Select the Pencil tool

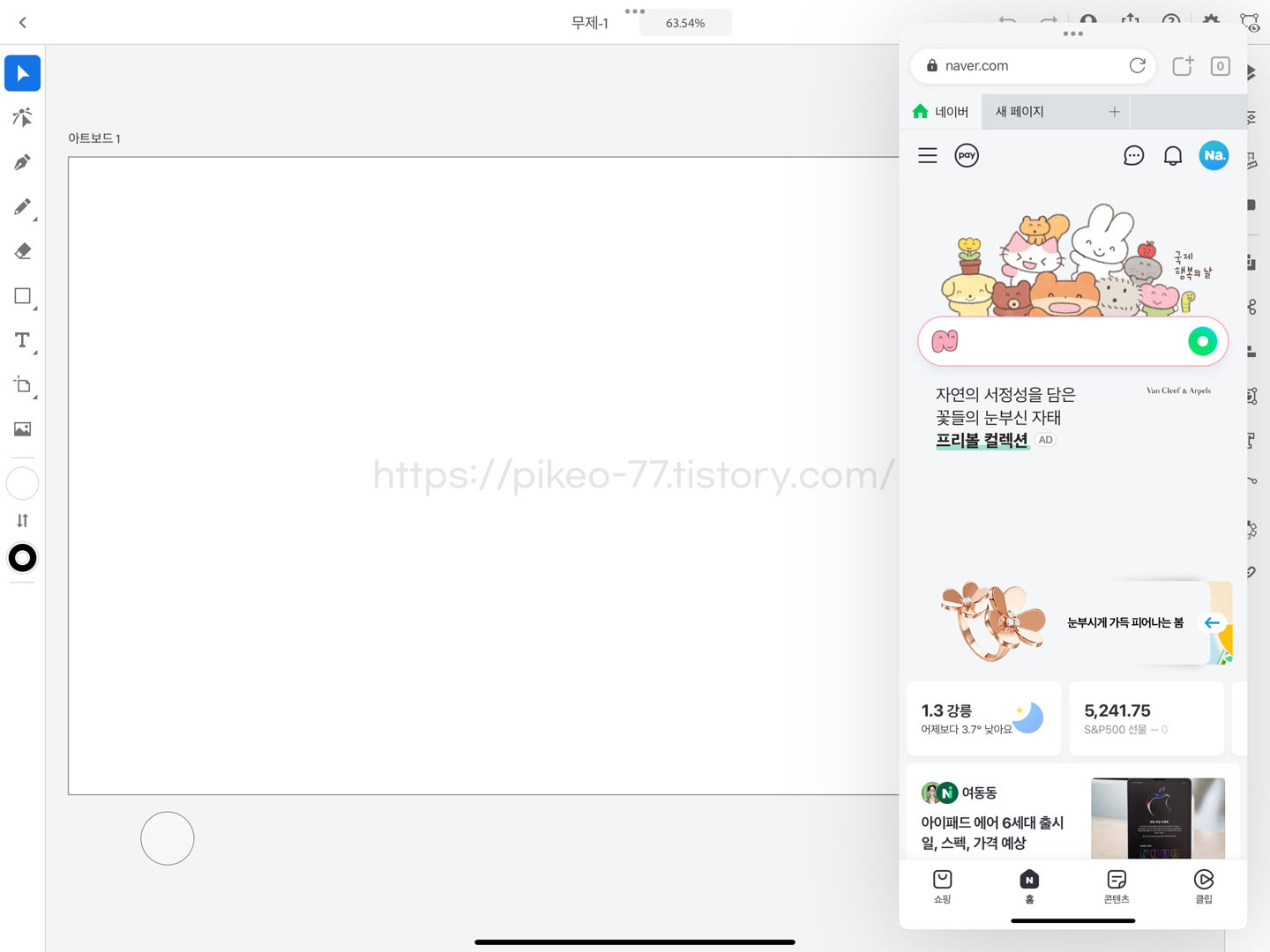pyautogui.click(x=22, y=206)
